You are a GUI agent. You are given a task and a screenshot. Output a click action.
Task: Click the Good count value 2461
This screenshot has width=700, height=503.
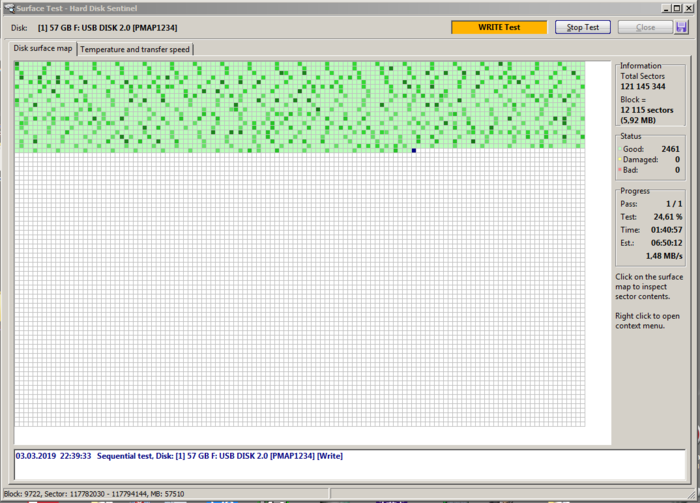[x=670, y=149]
